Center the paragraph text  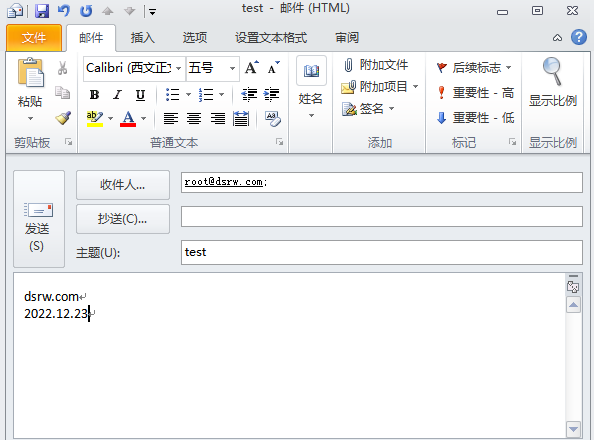[x=194, y=119]
